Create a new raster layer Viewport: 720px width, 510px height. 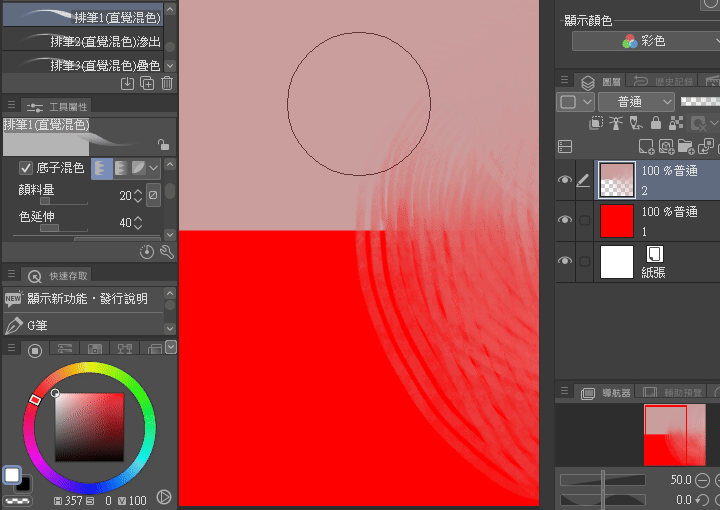[646, 146]
